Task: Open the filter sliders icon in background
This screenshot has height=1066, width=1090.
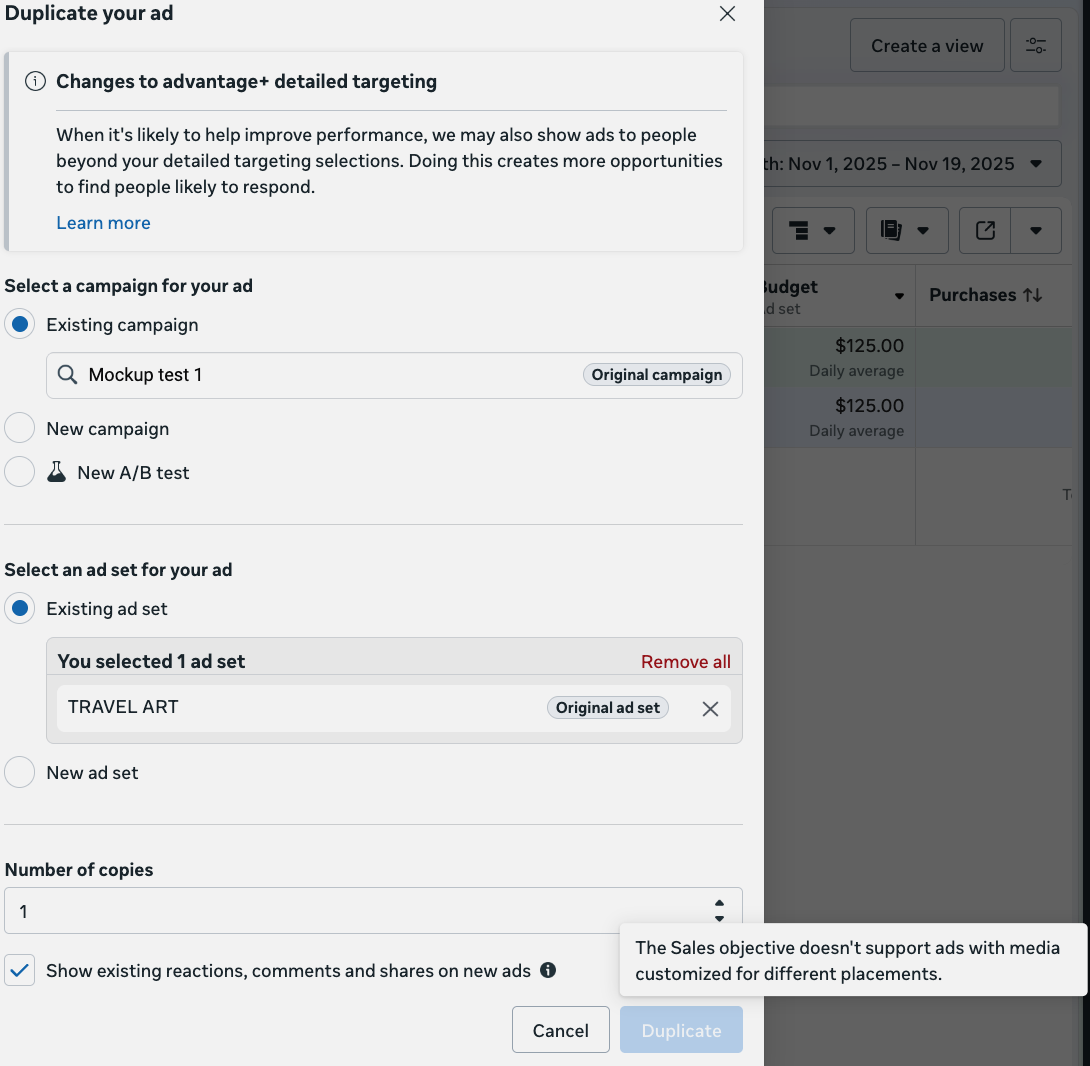Action: [x=1036, y=46]
